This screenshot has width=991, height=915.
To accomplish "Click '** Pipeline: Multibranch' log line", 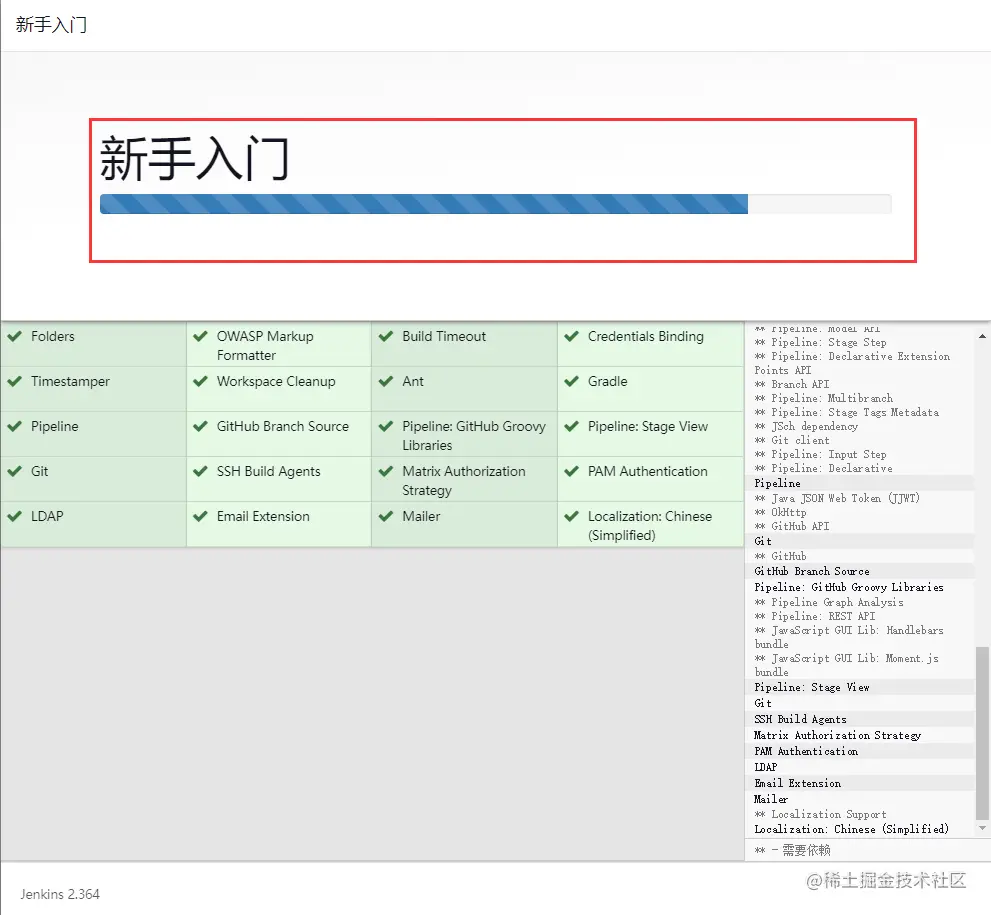I will pos(824,398).
